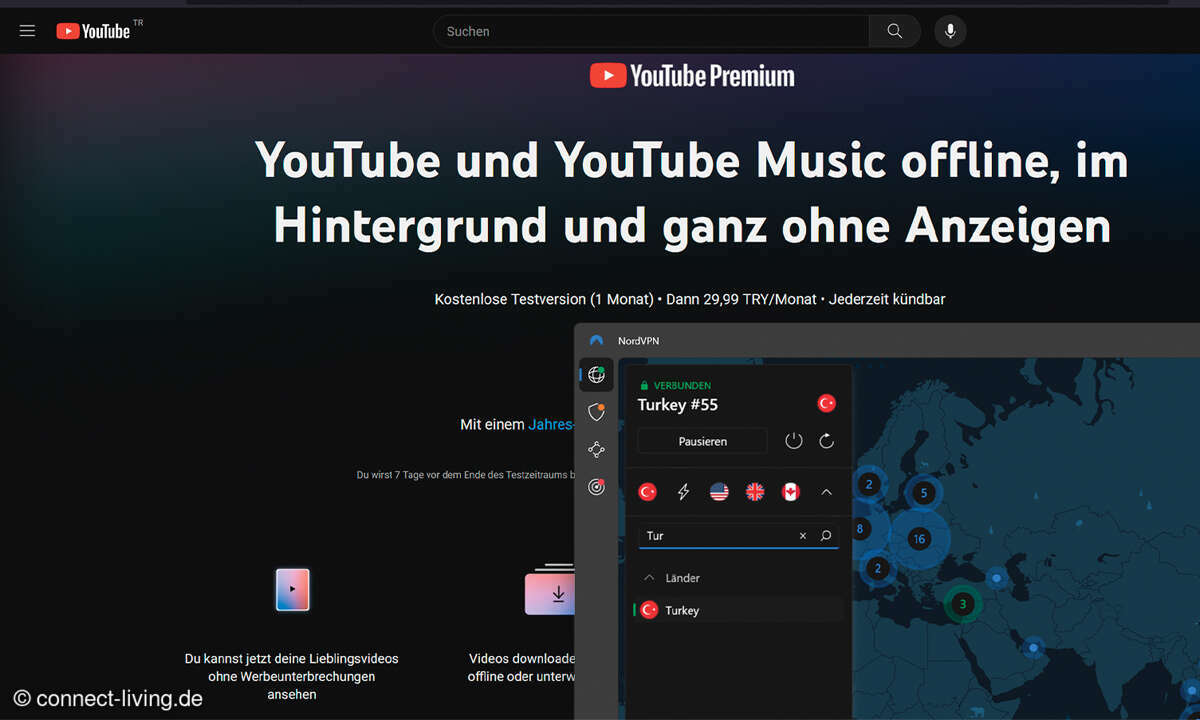Click the NordVPN logo in title bar

click(x=597, y=341)
